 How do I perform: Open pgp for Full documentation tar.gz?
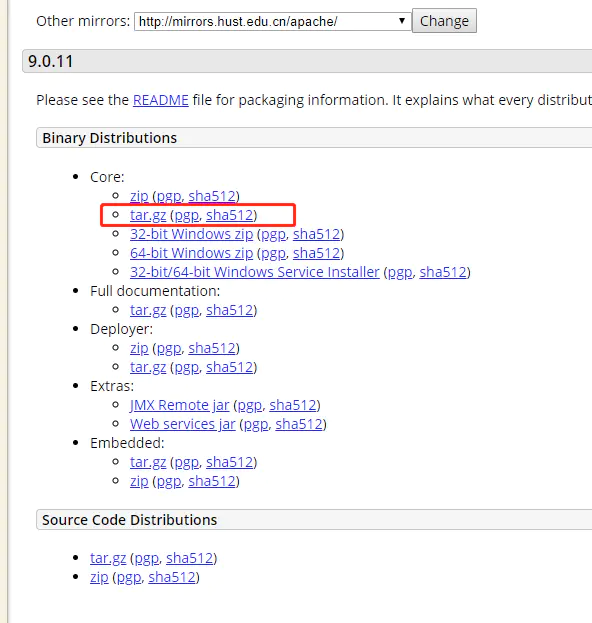click(186, 310)
